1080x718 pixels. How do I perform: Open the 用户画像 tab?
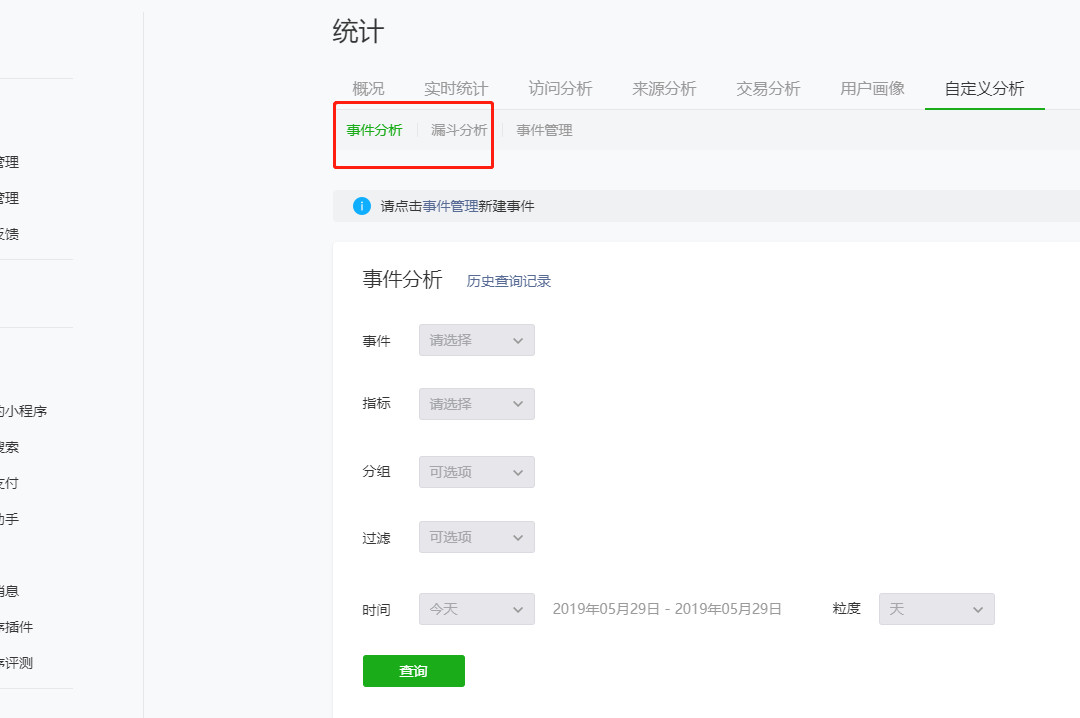pyautogui.click(x=872, y=89)
